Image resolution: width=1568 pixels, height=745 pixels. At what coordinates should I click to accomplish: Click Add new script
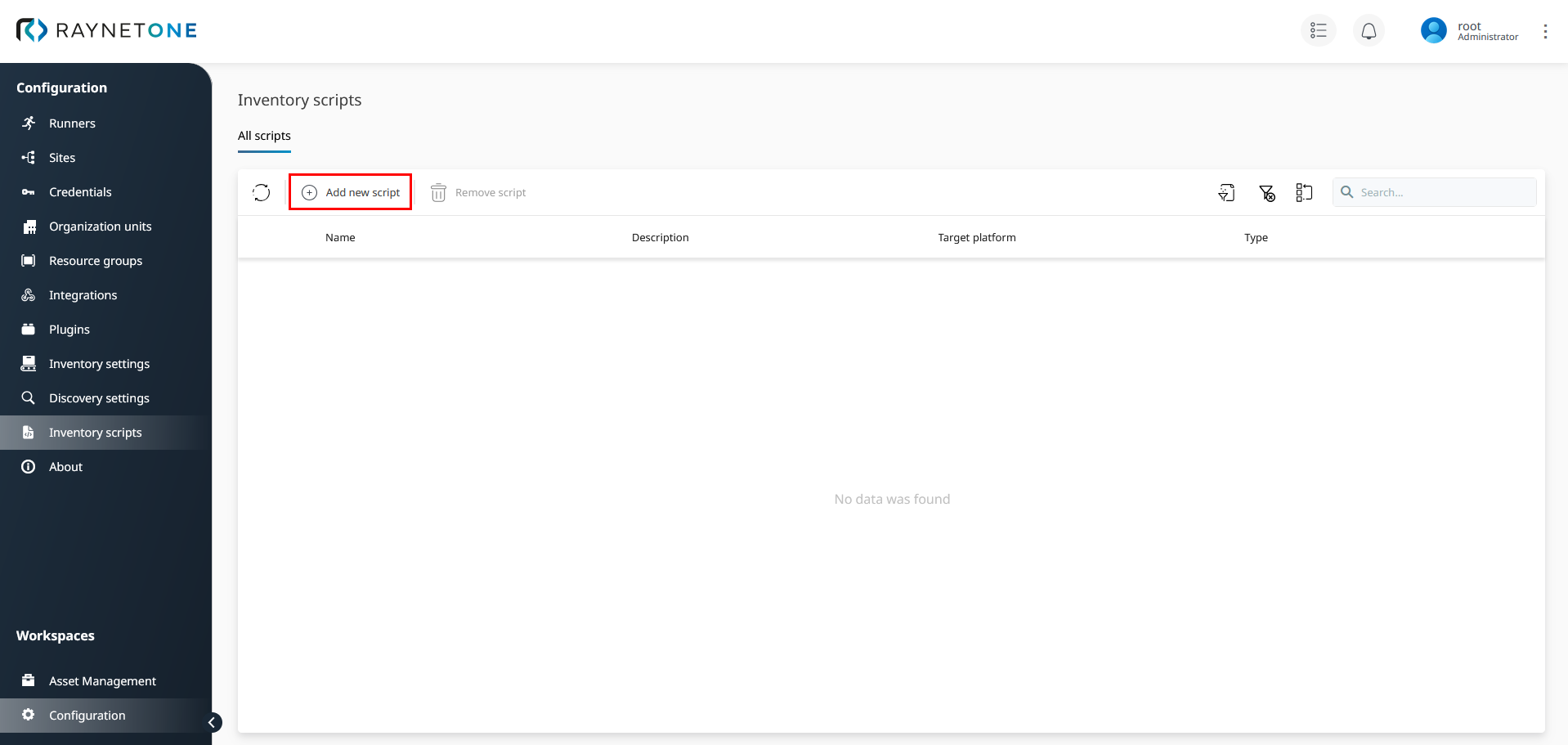(x=350, y=191)
